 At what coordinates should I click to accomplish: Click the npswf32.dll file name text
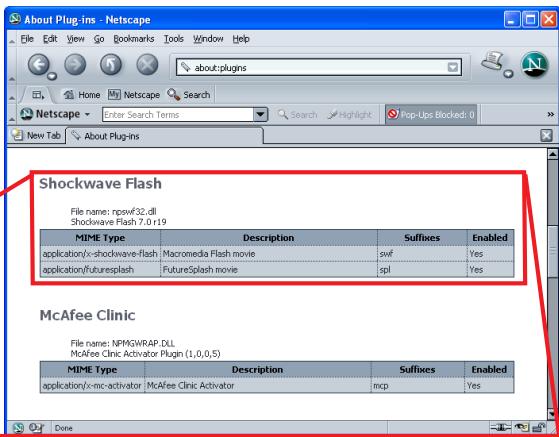pyautogui.click(x=134, y=211)
